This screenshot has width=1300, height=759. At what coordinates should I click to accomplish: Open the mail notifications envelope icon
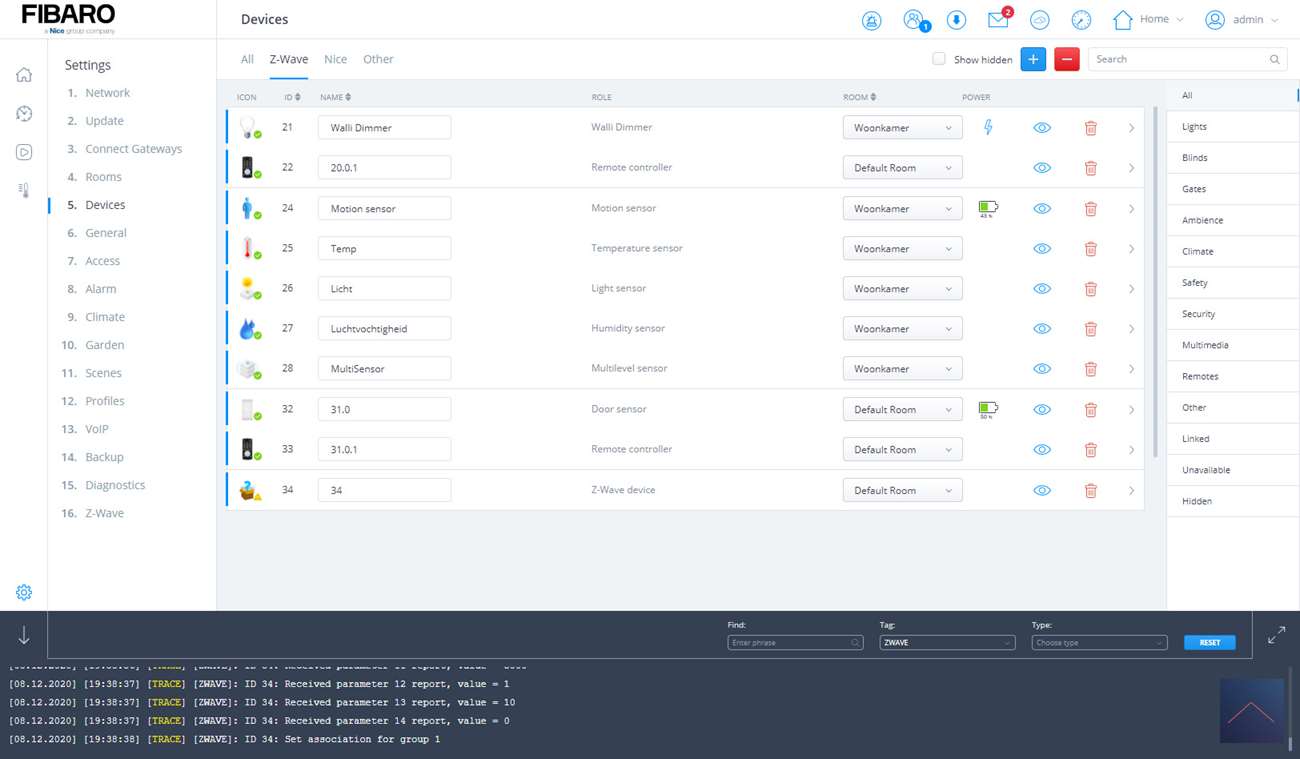[998, 20]
